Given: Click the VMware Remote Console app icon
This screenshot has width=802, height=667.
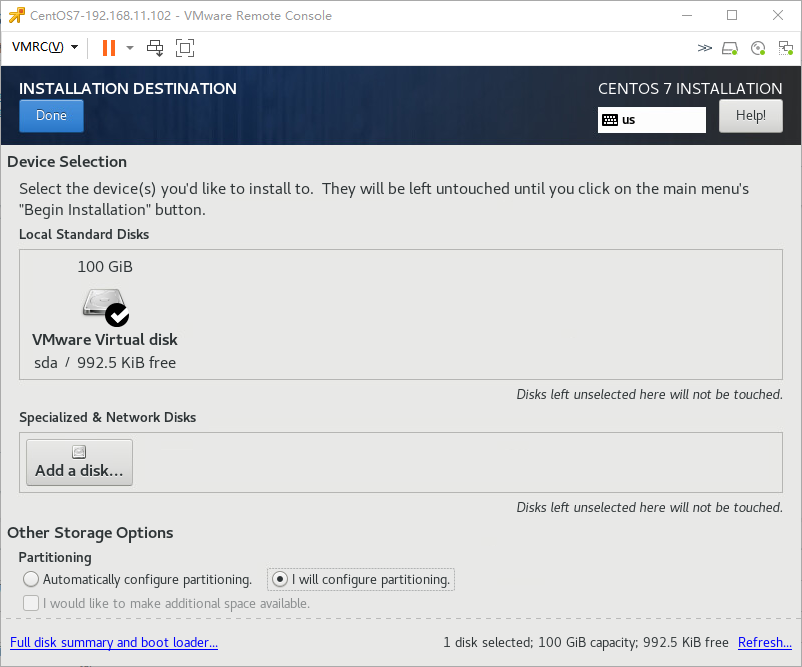Looking at the screenshot, I should [16, 16].
